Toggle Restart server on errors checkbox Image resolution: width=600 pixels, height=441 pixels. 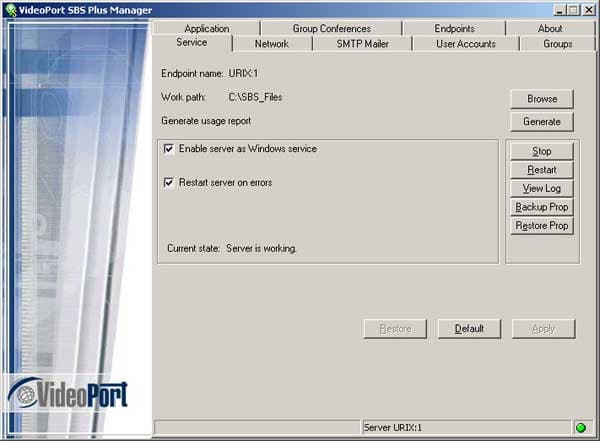coord(169,182)
